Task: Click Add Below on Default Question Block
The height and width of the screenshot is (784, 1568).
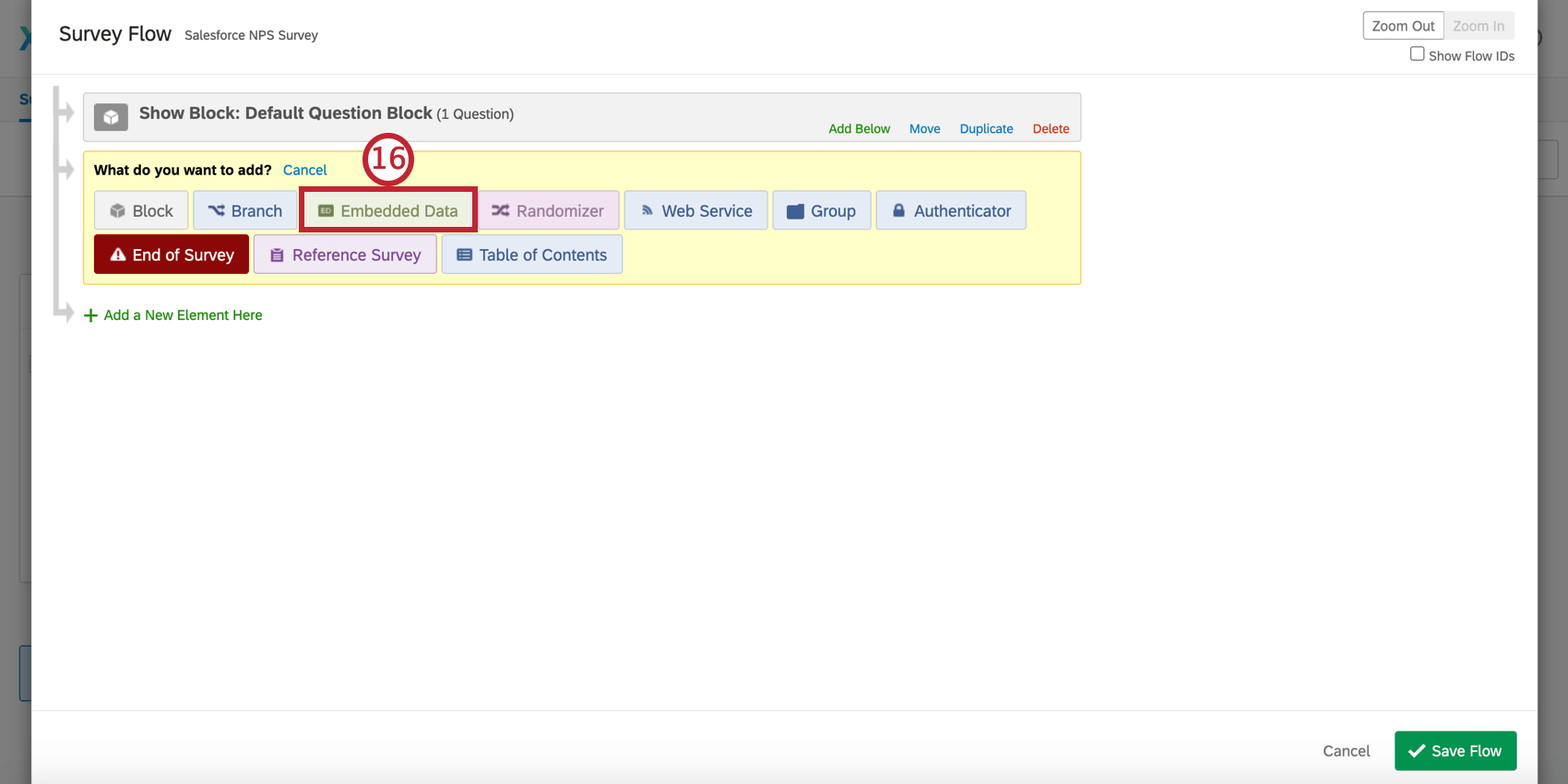Action: click(859, 129)
